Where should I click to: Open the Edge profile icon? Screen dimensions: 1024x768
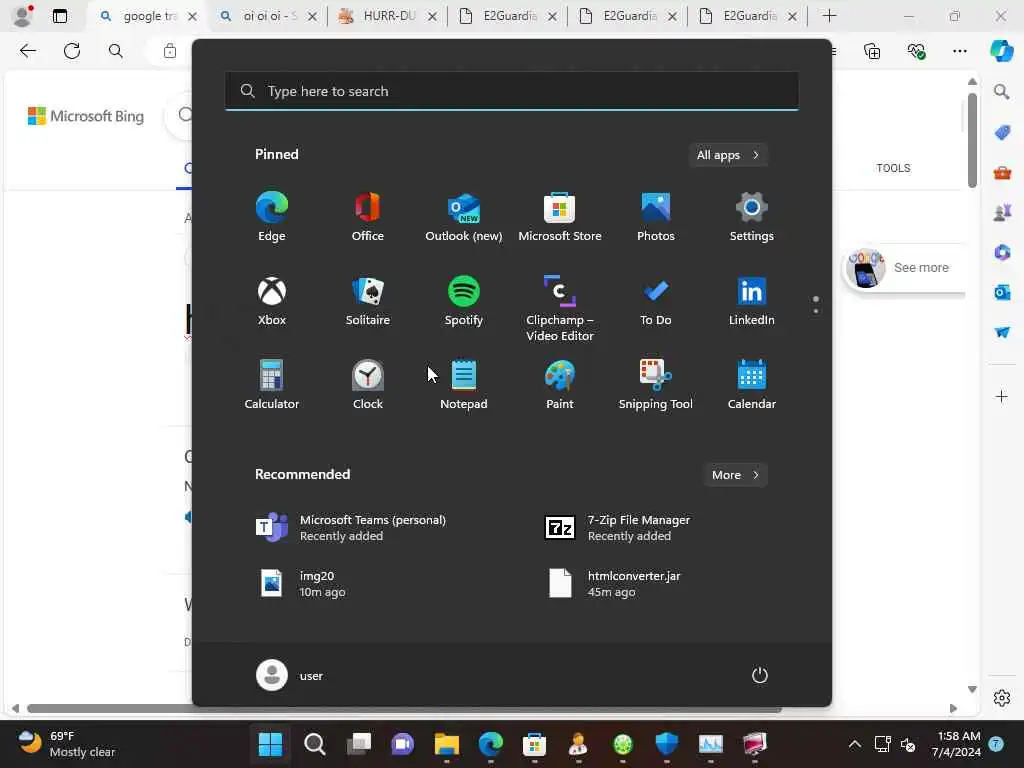[x=22, y=16]
